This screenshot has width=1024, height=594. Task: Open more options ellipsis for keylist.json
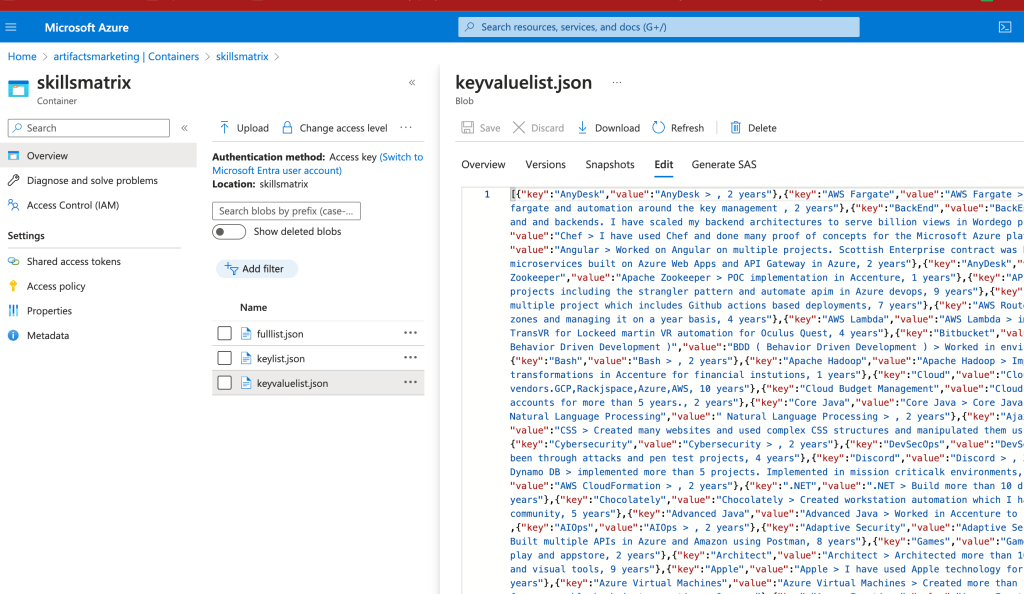pos(410,358)
